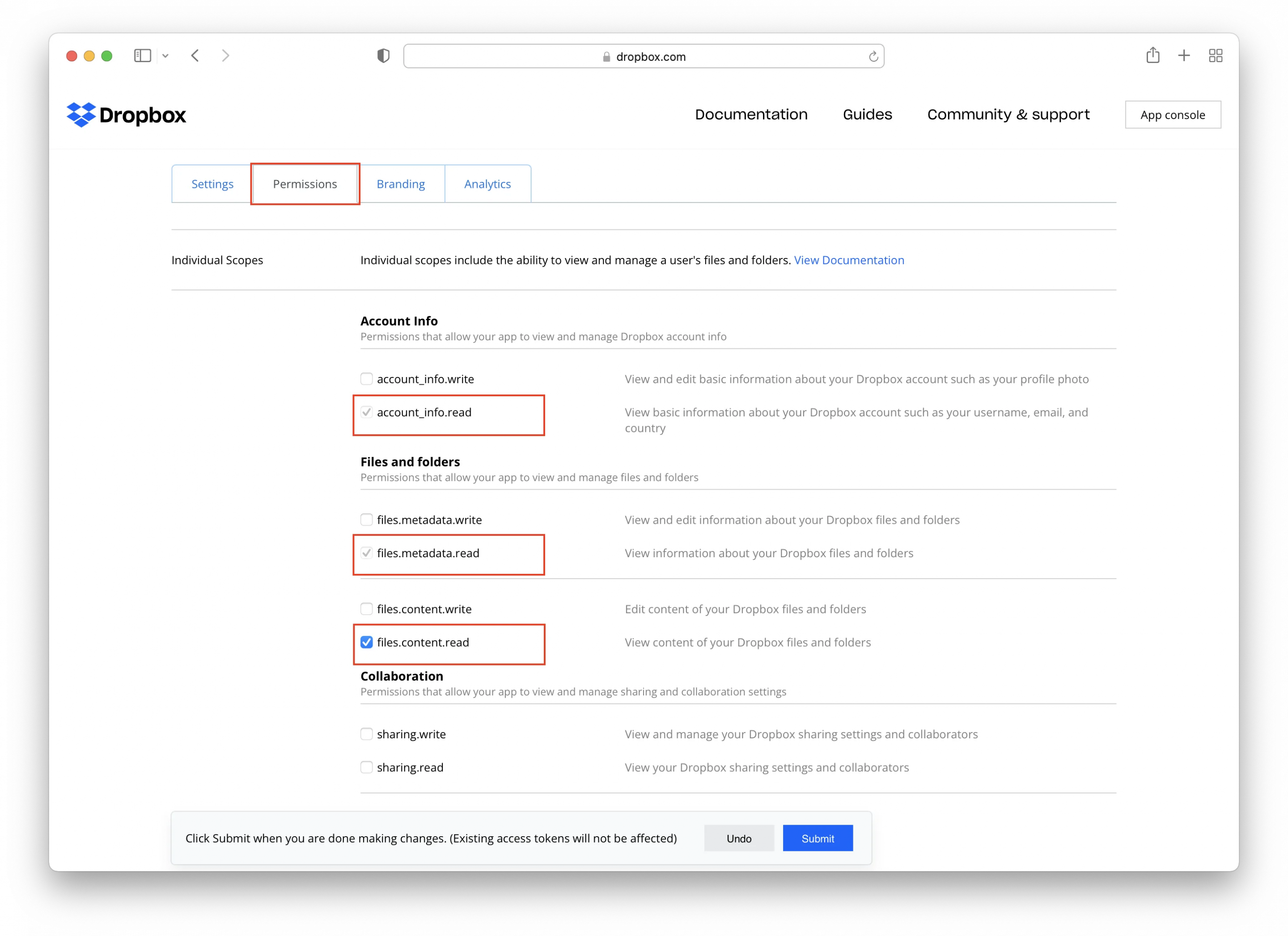
Task: Click the dropbox.com address bar
Action: 644,56
